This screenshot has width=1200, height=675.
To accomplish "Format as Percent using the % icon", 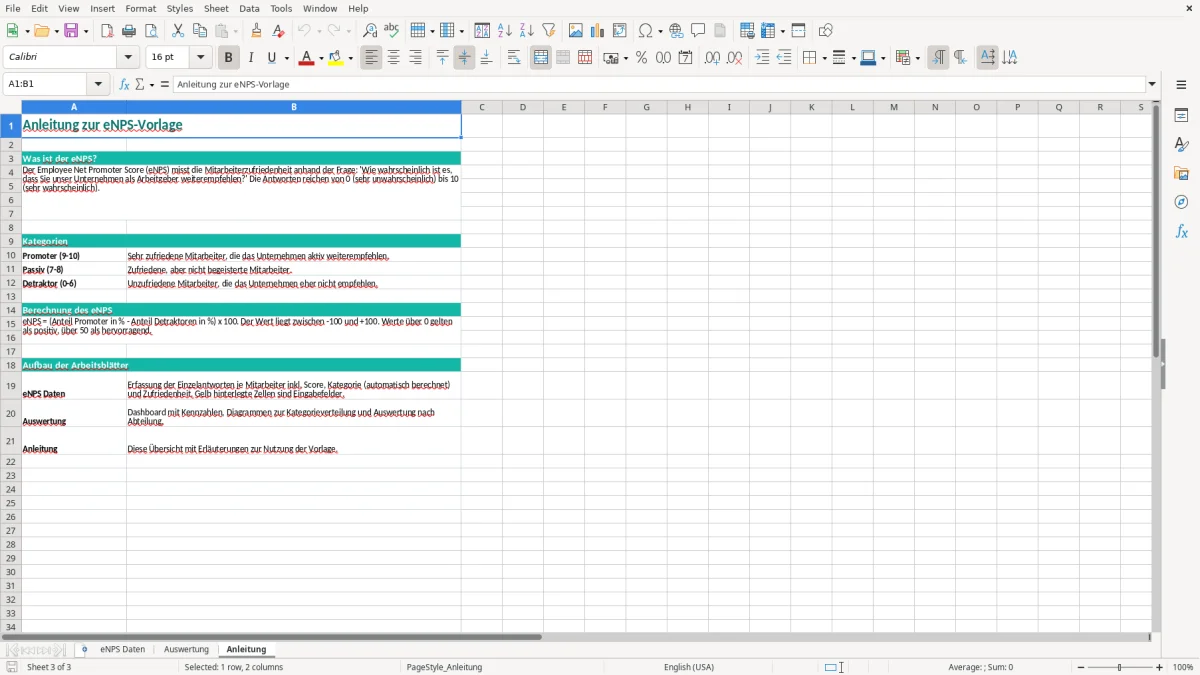I will tap(641, 58).
